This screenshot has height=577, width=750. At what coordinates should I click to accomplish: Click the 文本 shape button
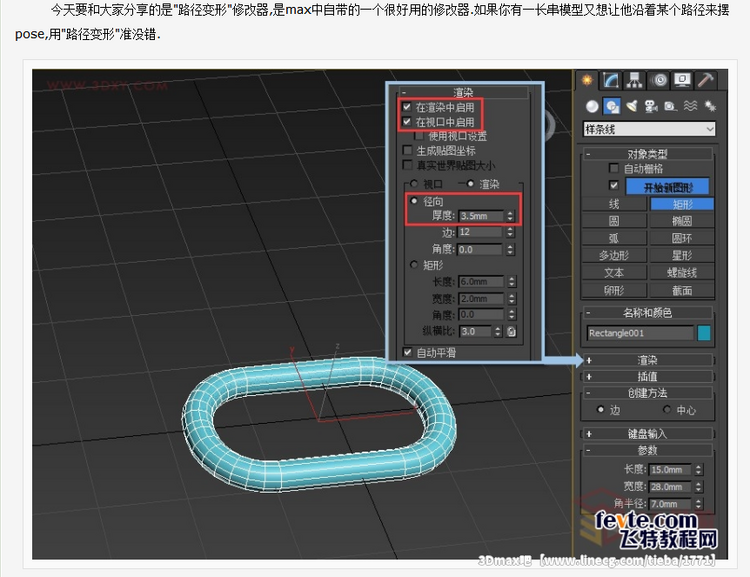[614, 273]
